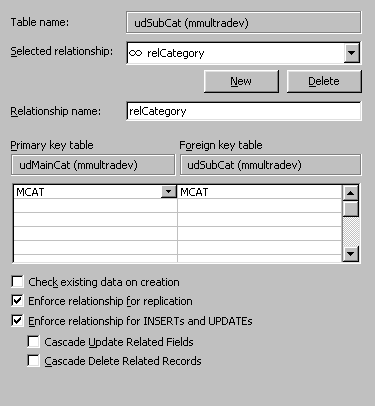This screenshot has height=406, width=375.
Task: Click the New relationship button
Action: (241, 81)
